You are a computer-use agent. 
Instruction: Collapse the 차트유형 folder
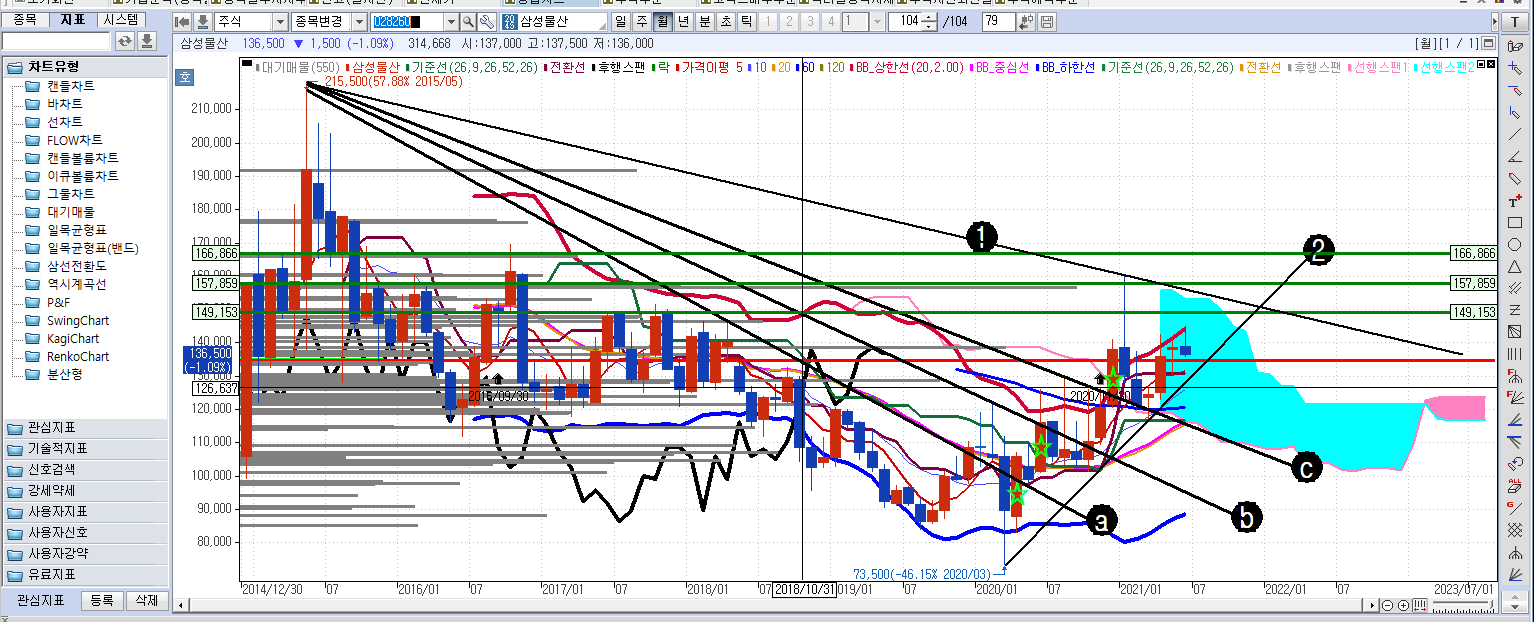click(x=84, y=67)
